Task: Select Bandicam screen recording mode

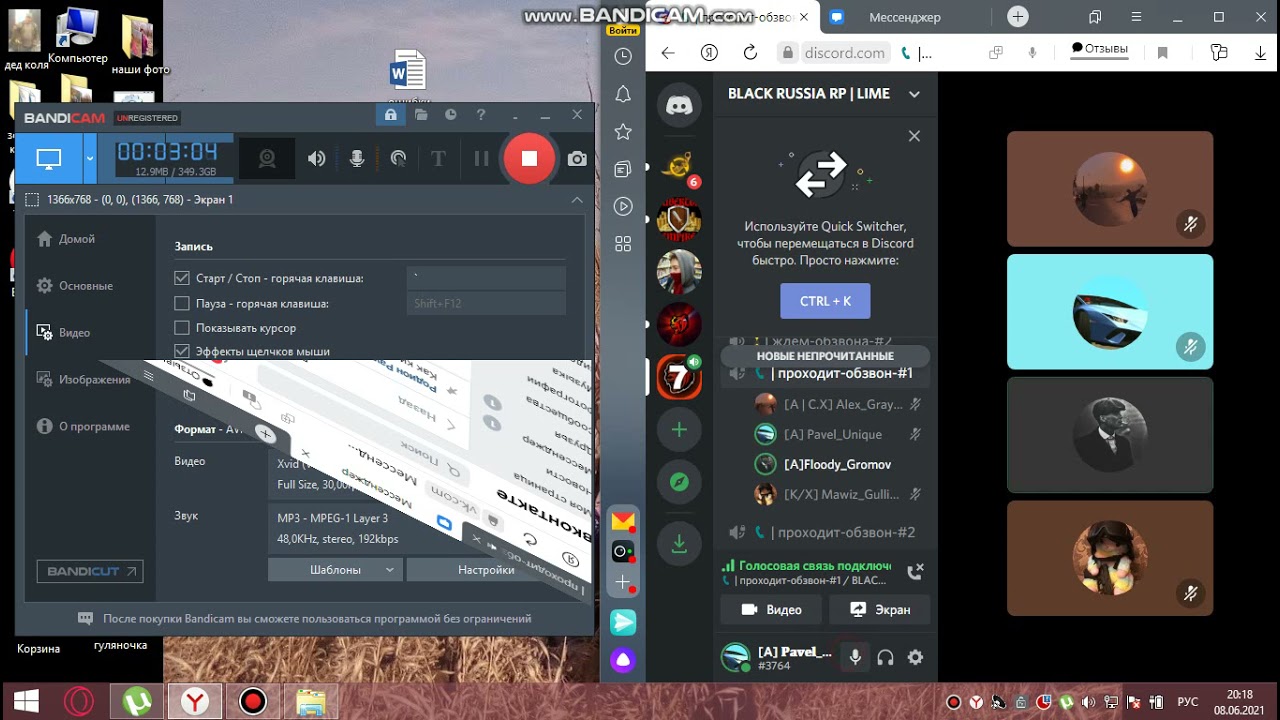Action: 49,158
